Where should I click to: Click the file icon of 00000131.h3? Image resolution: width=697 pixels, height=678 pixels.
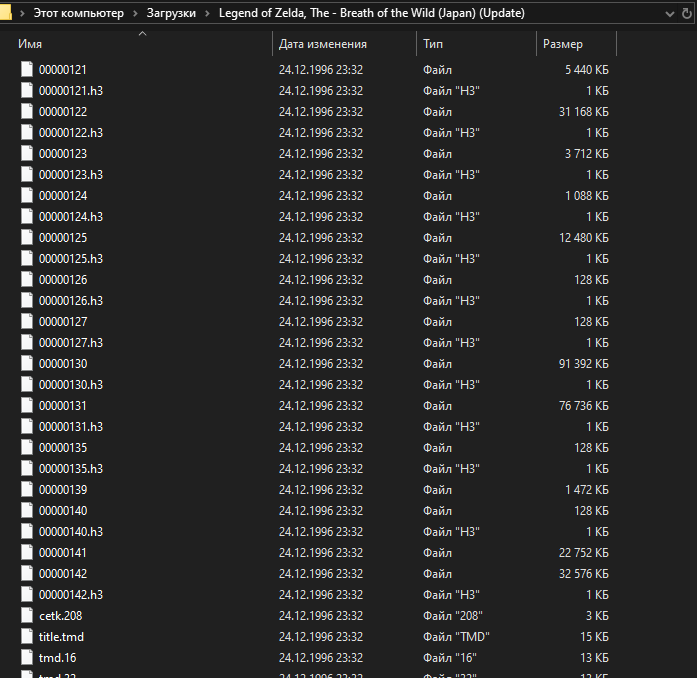pos(27,426)
